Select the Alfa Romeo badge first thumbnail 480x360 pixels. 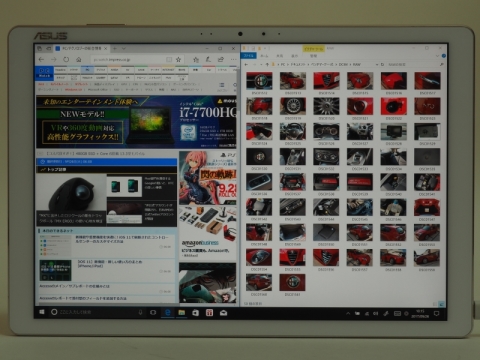tap(259, 81)
